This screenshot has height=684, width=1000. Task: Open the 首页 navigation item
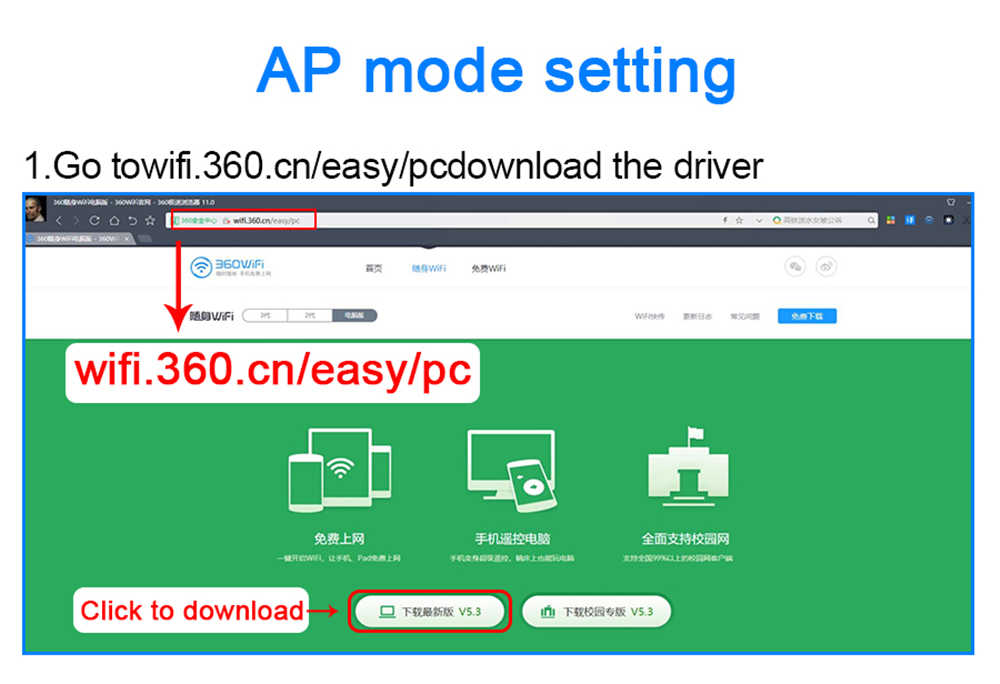(374, 268)
